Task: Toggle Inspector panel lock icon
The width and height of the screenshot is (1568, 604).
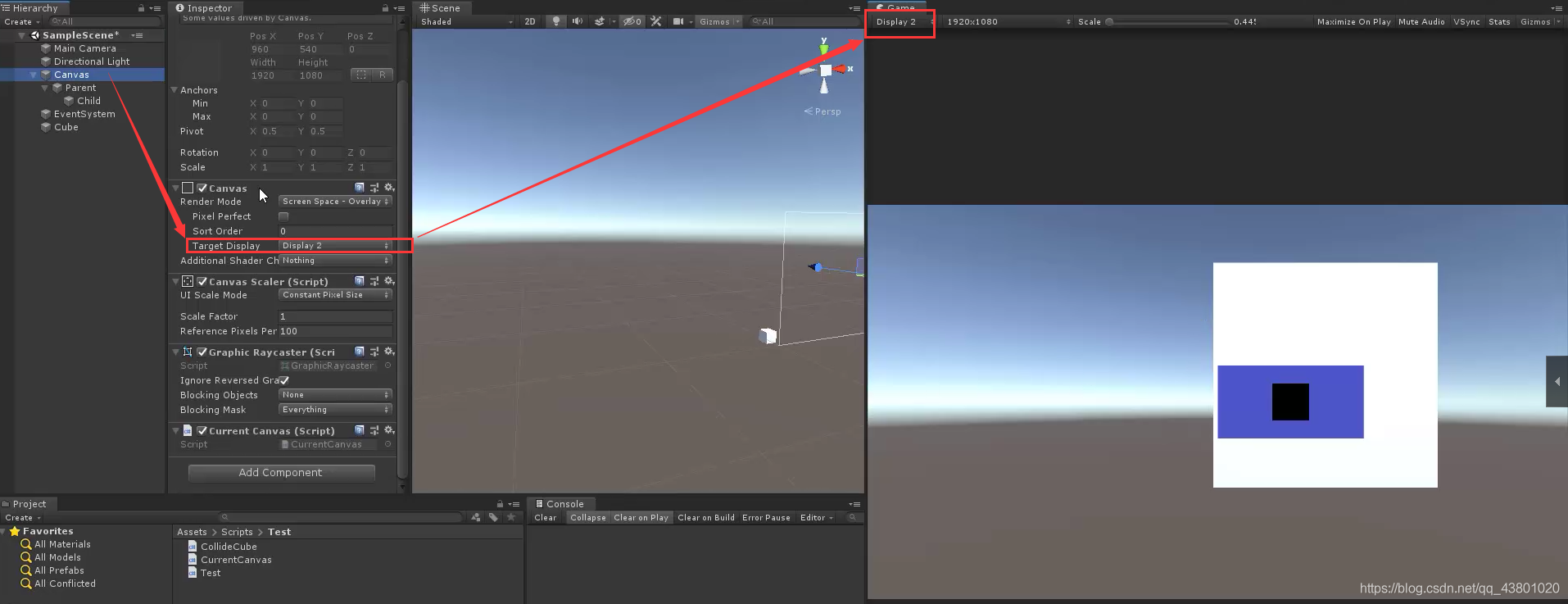Action: tap(385, 8)
